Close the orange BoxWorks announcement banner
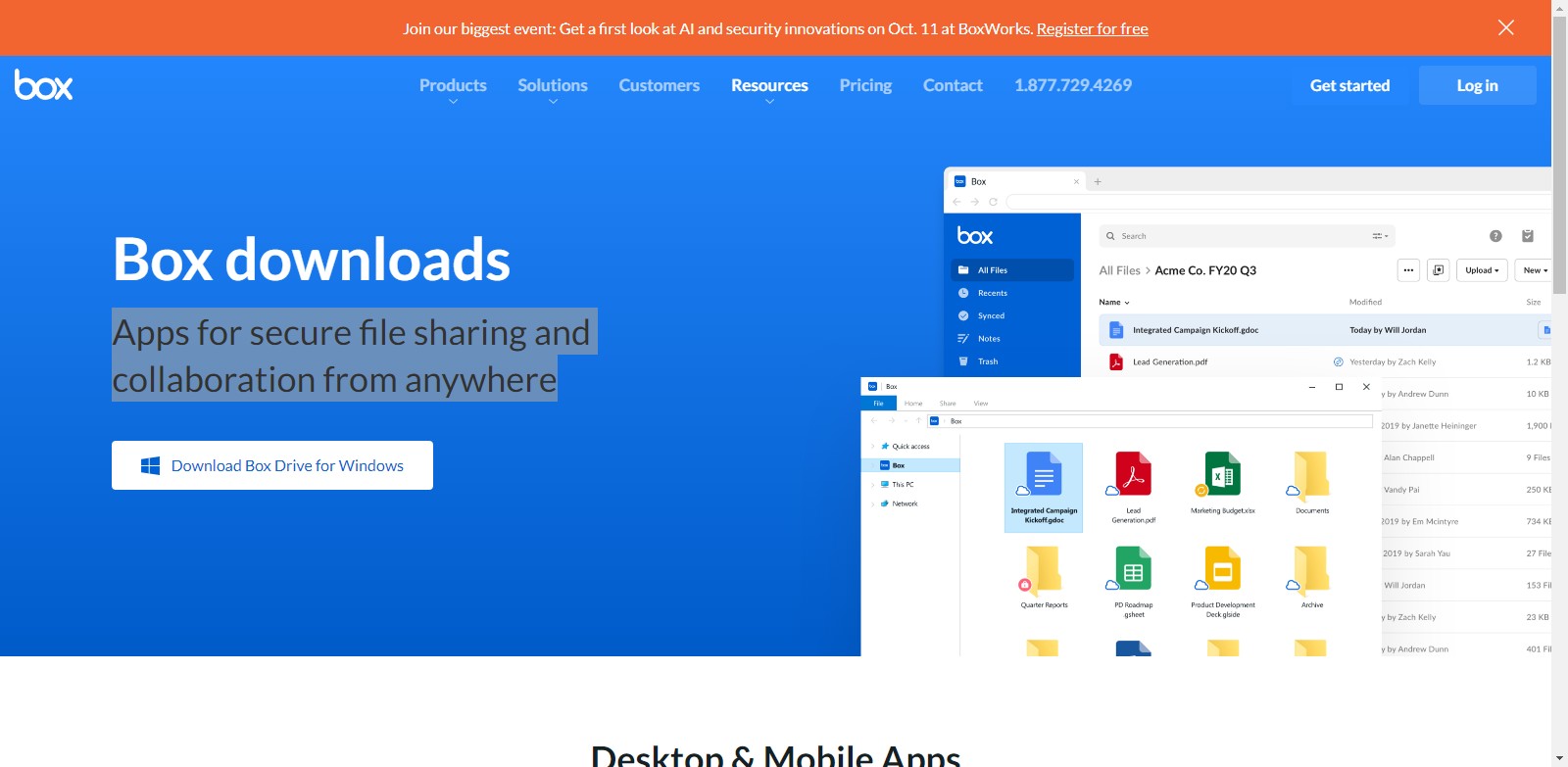Image resolution: width=1568 pixels, height=767 pixels. coord(1505,27)
